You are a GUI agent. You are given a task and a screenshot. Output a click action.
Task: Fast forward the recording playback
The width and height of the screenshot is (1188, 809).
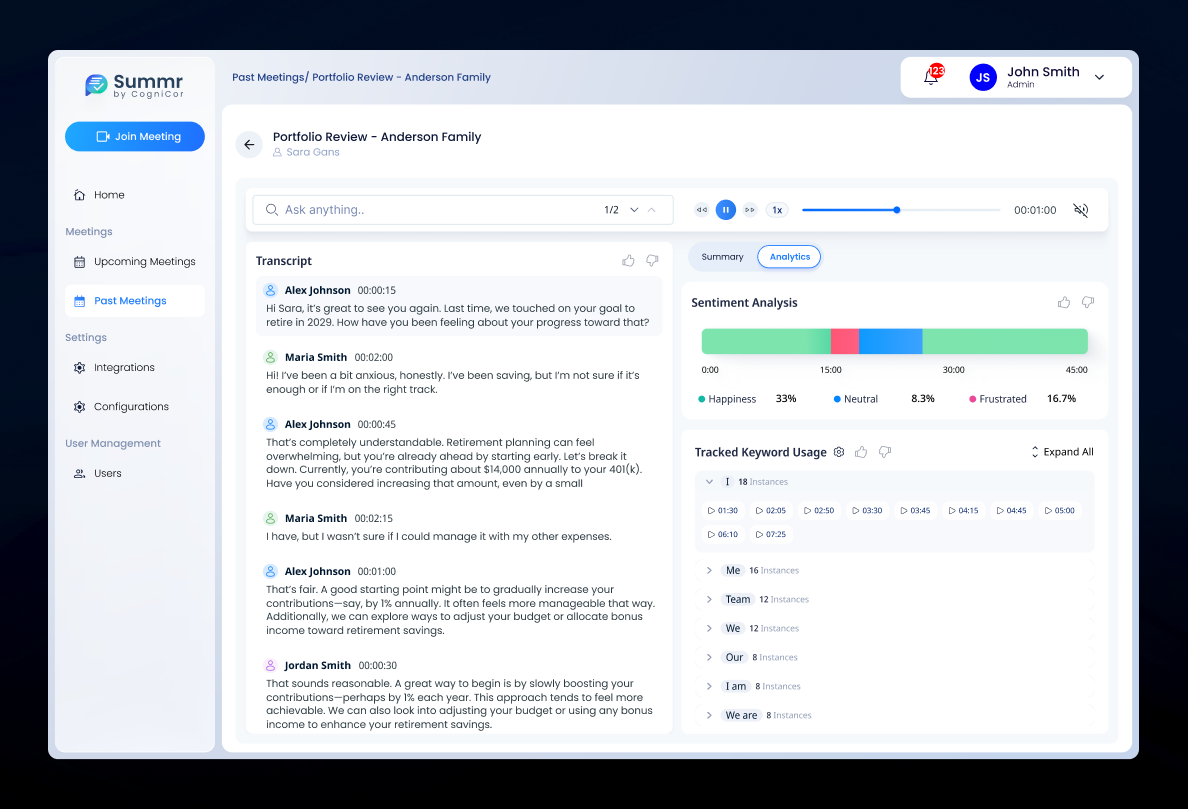click(x=750, y=210)
